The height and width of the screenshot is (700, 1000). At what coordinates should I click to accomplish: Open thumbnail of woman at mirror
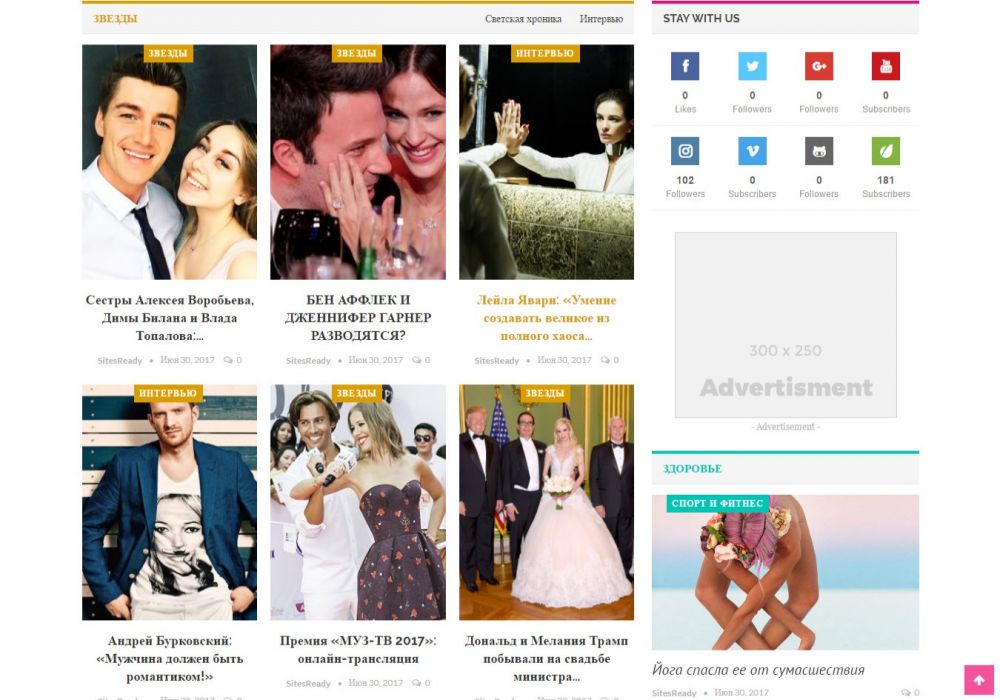(547, 162)
